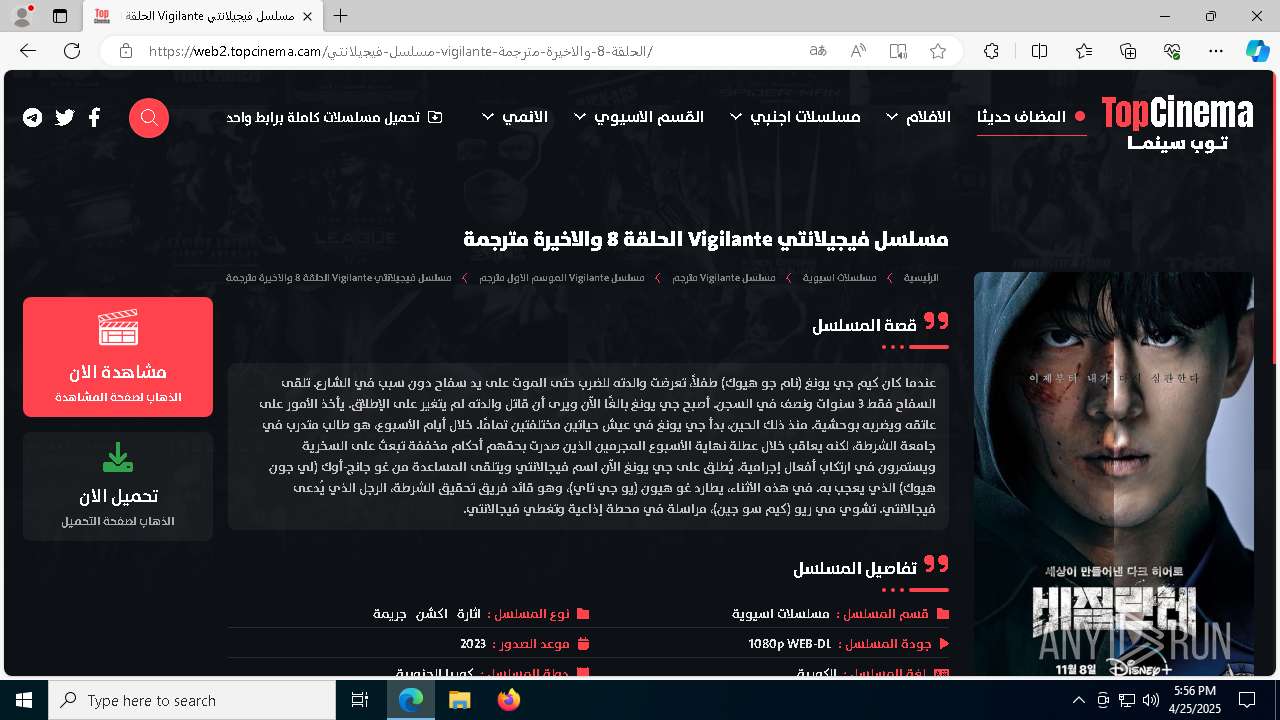The image size is (1280, 720).
Task: Open الرئيسية breadcrumb link
Action: tap(921, 277)
